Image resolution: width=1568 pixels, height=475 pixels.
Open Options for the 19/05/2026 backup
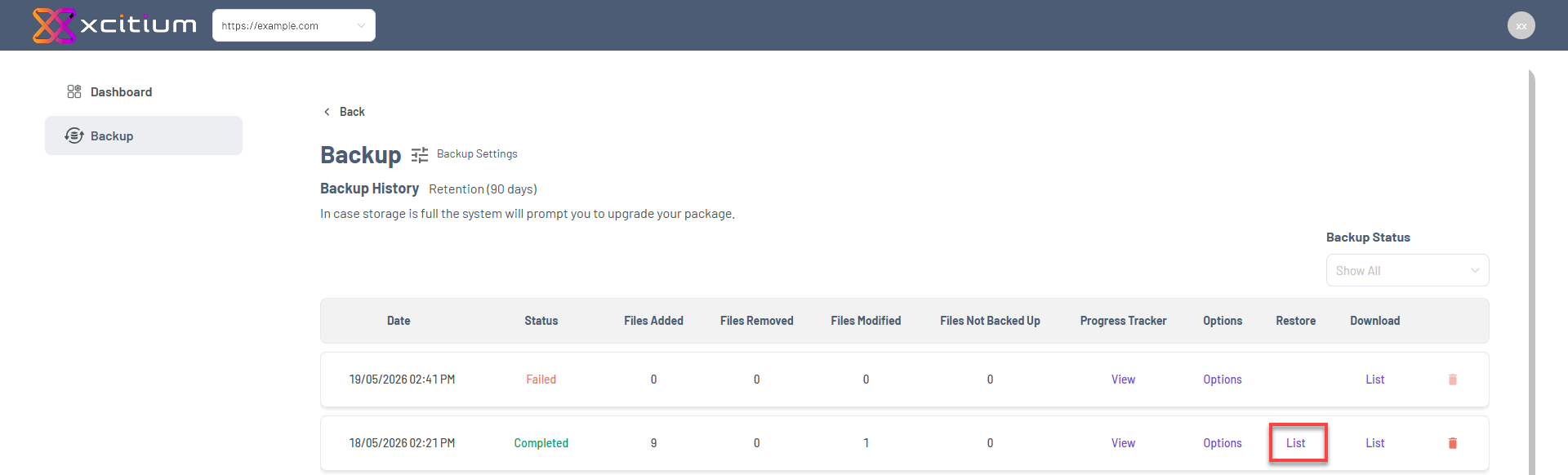click(x=1222, y=380)
